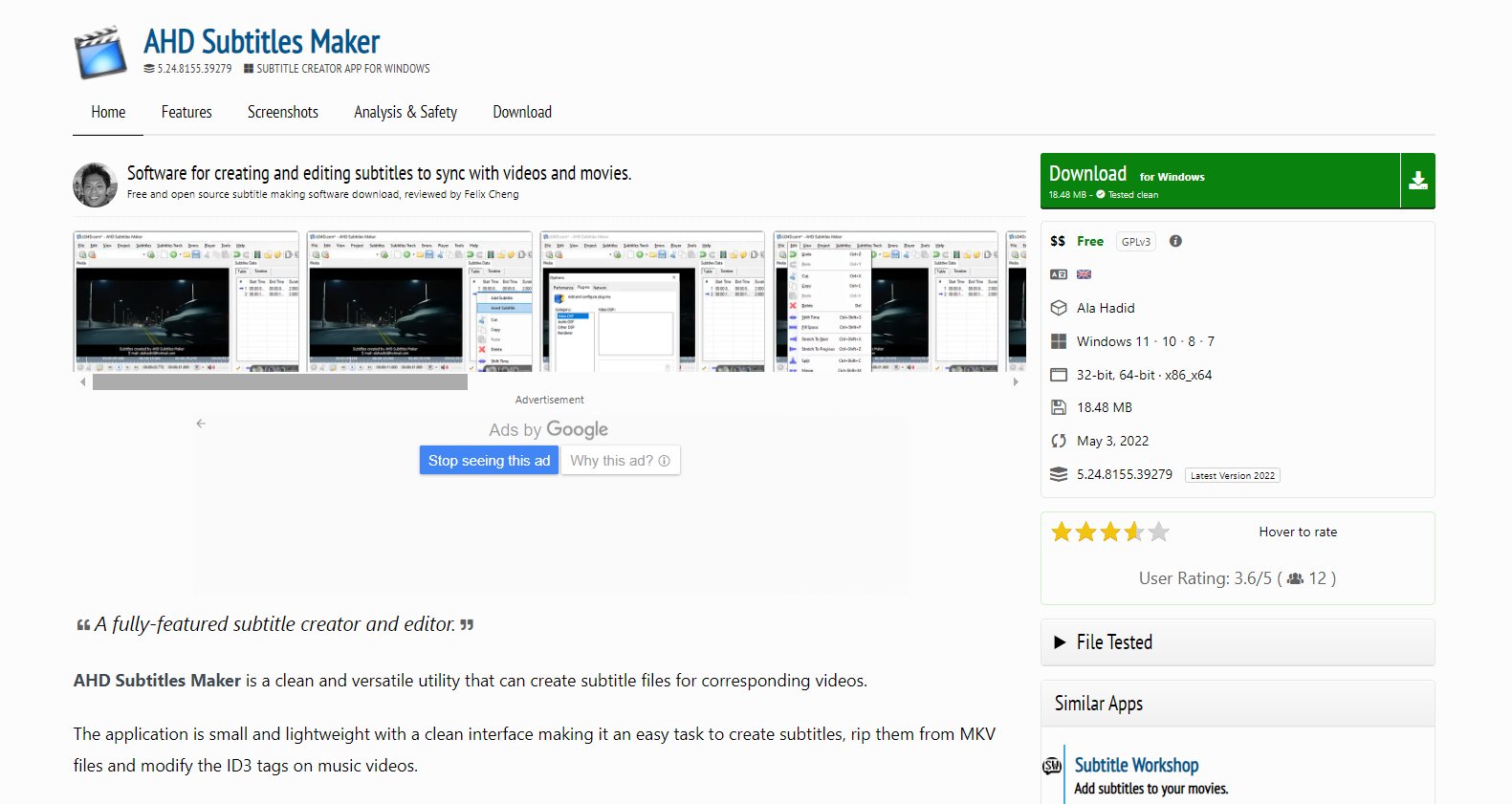Viewport: 1512px width, 804px height.
Task: Click the version stack icon beside 5.24.8155.39279
Action: (1059, 474)
